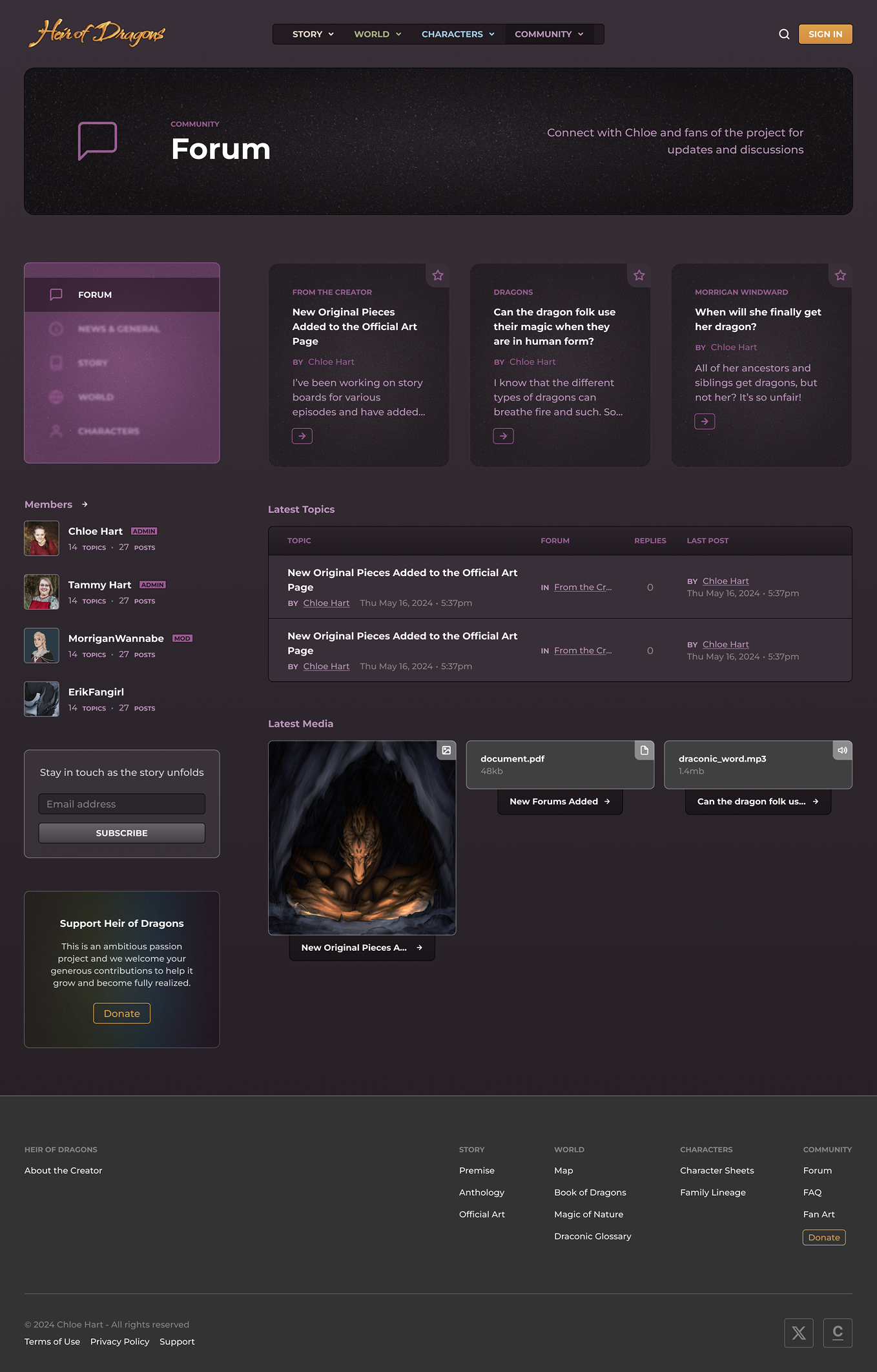Expand the World nav dropdown
877x1372 pixels.
click(x=378, y=34)
